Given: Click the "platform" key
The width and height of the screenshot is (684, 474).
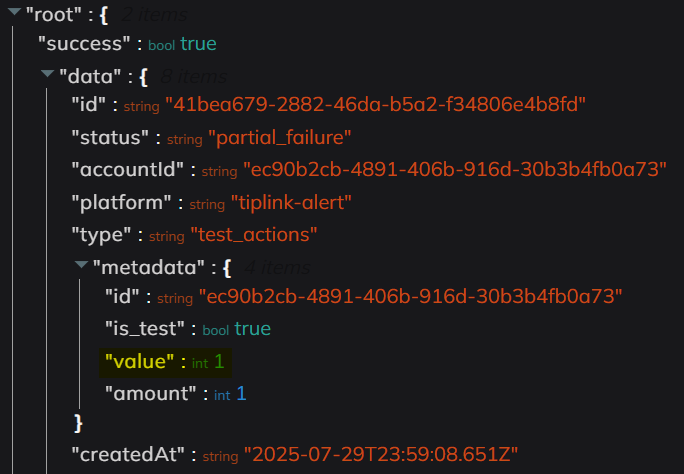Looking at the screenshot, I should pos(122,203).
